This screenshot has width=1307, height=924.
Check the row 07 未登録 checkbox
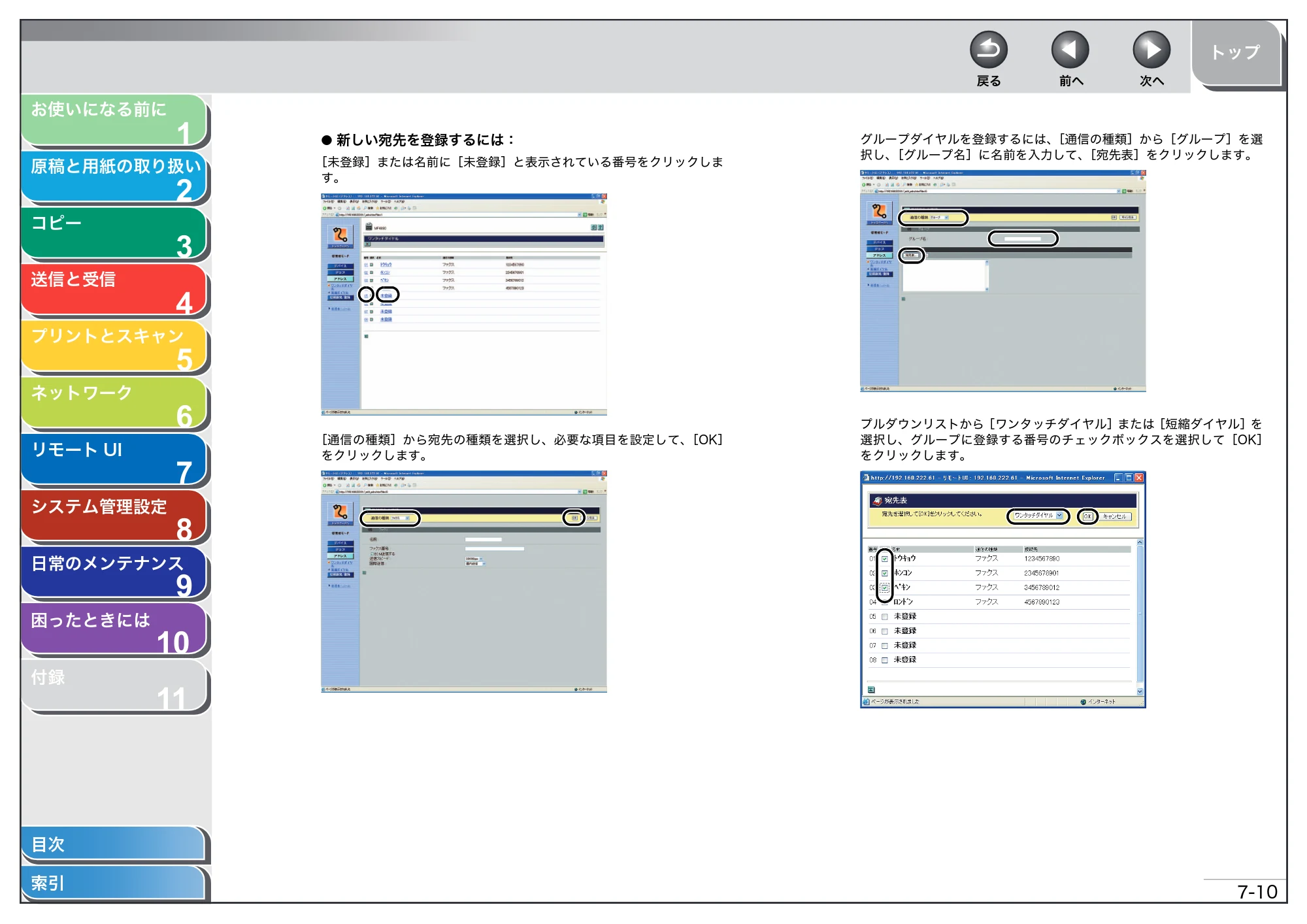coord(885,646)
